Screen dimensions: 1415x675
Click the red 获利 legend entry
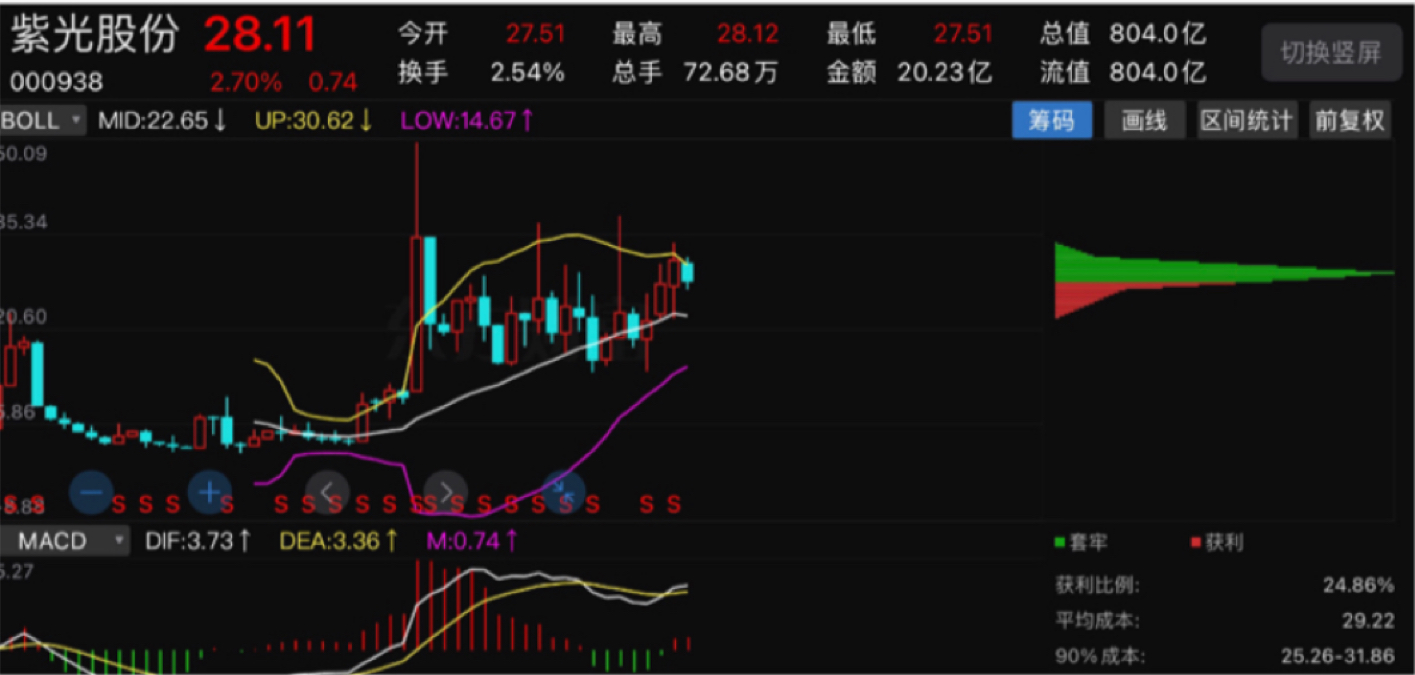(1216, 543)
